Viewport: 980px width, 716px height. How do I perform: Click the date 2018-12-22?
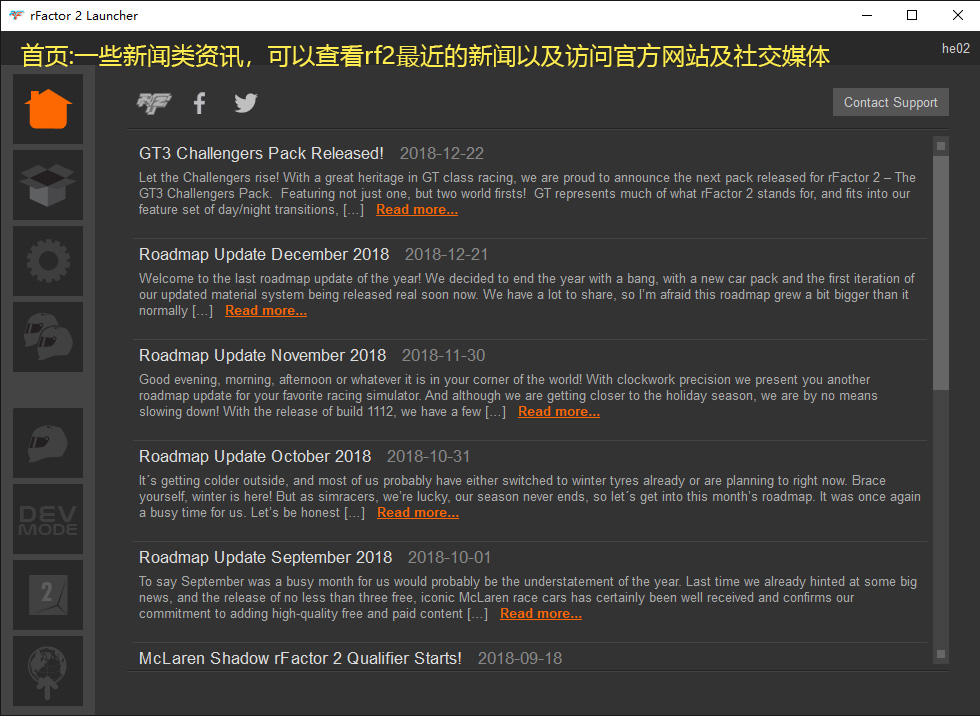pos(442,153)
